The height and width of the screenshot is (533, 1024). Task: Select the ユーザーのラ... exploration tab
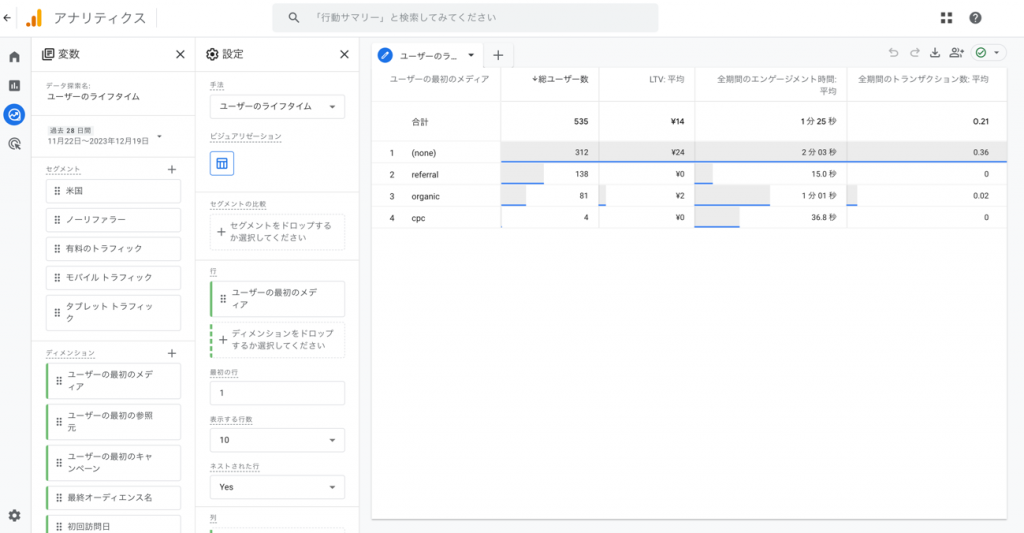click(x=426, y=55)
